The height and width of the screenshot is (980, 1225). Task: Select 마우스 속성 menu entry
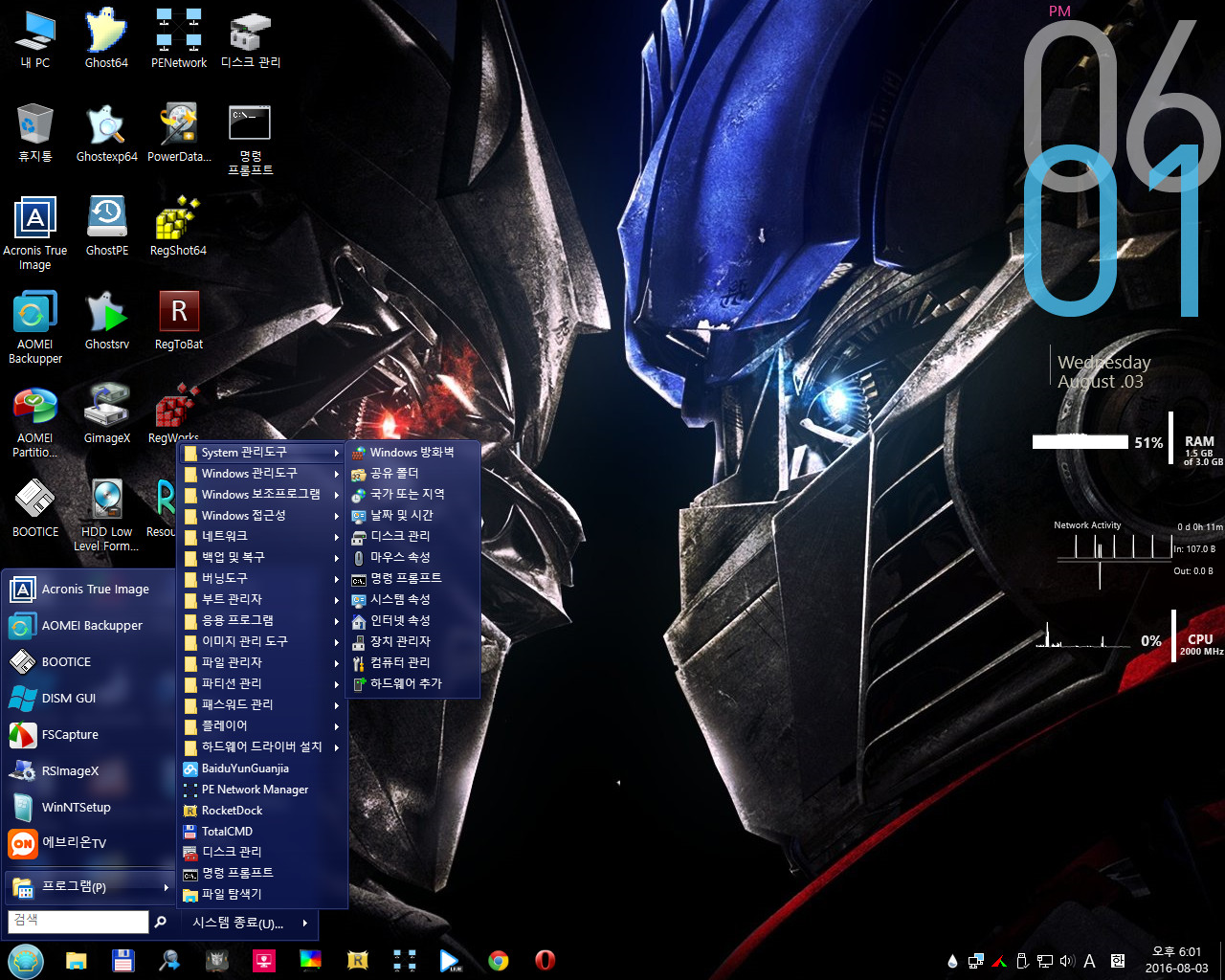[x=413, y=558]
